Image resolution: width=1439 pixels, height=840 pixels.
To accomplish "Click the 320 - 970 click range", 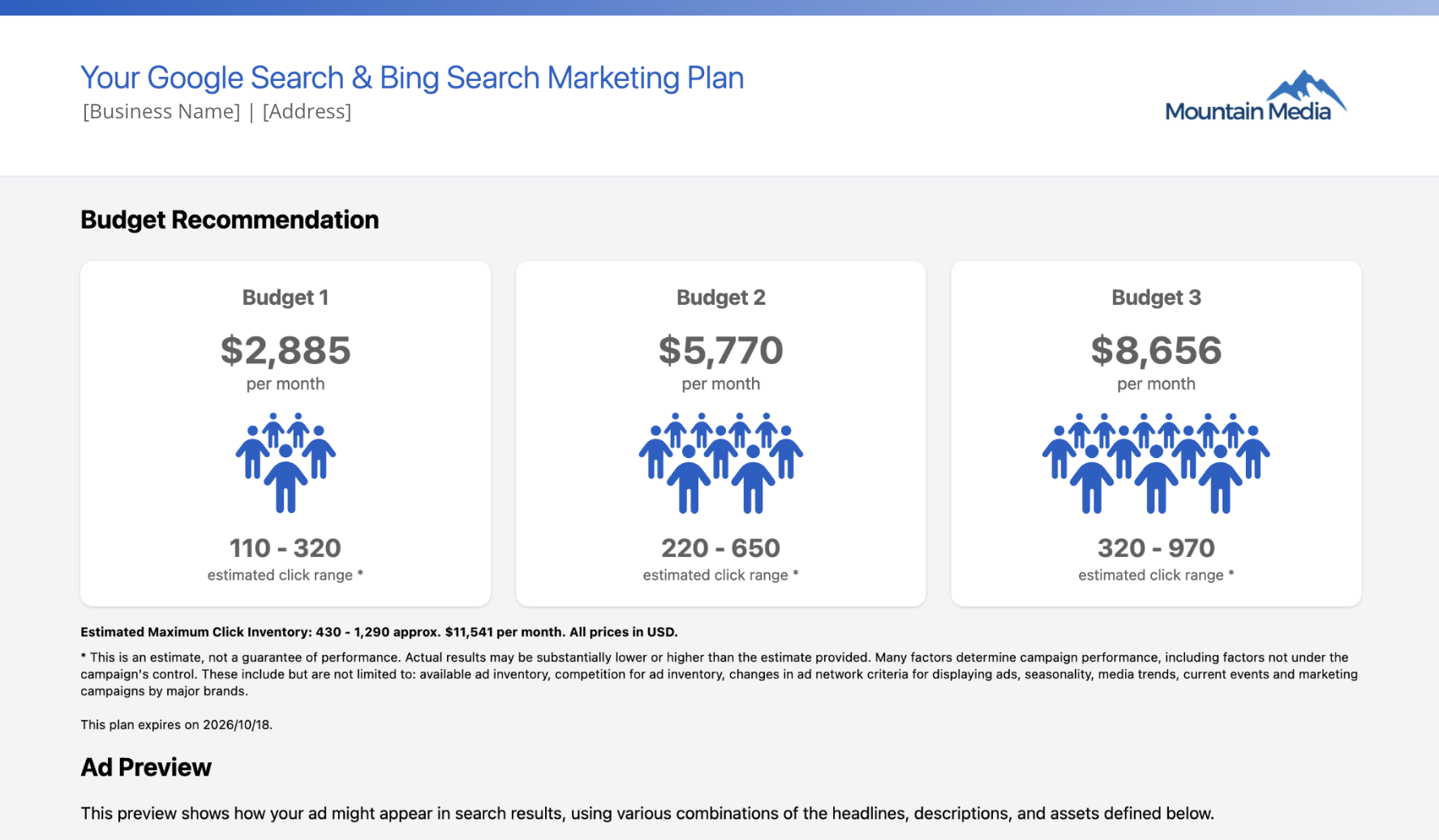I will [1156, 548].
